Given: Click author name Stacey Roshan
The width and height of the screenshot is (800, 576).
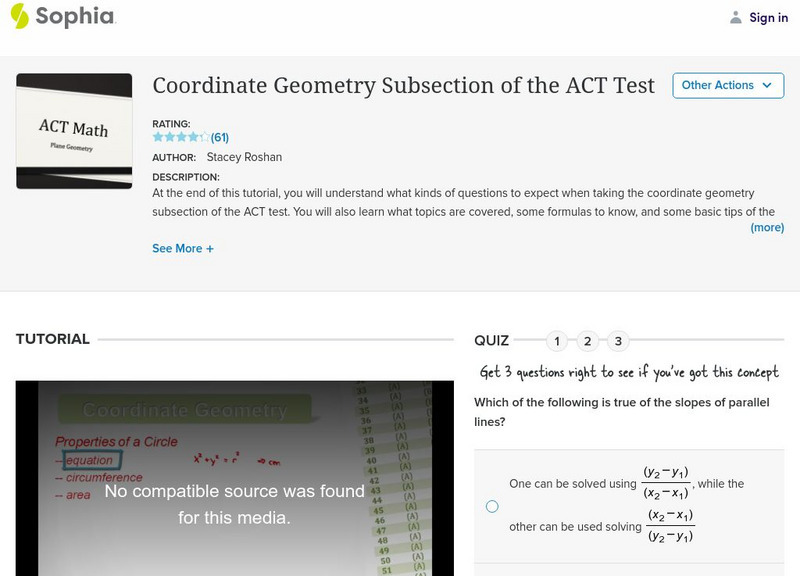Looking at the screenshot, I should pos(244,157).
